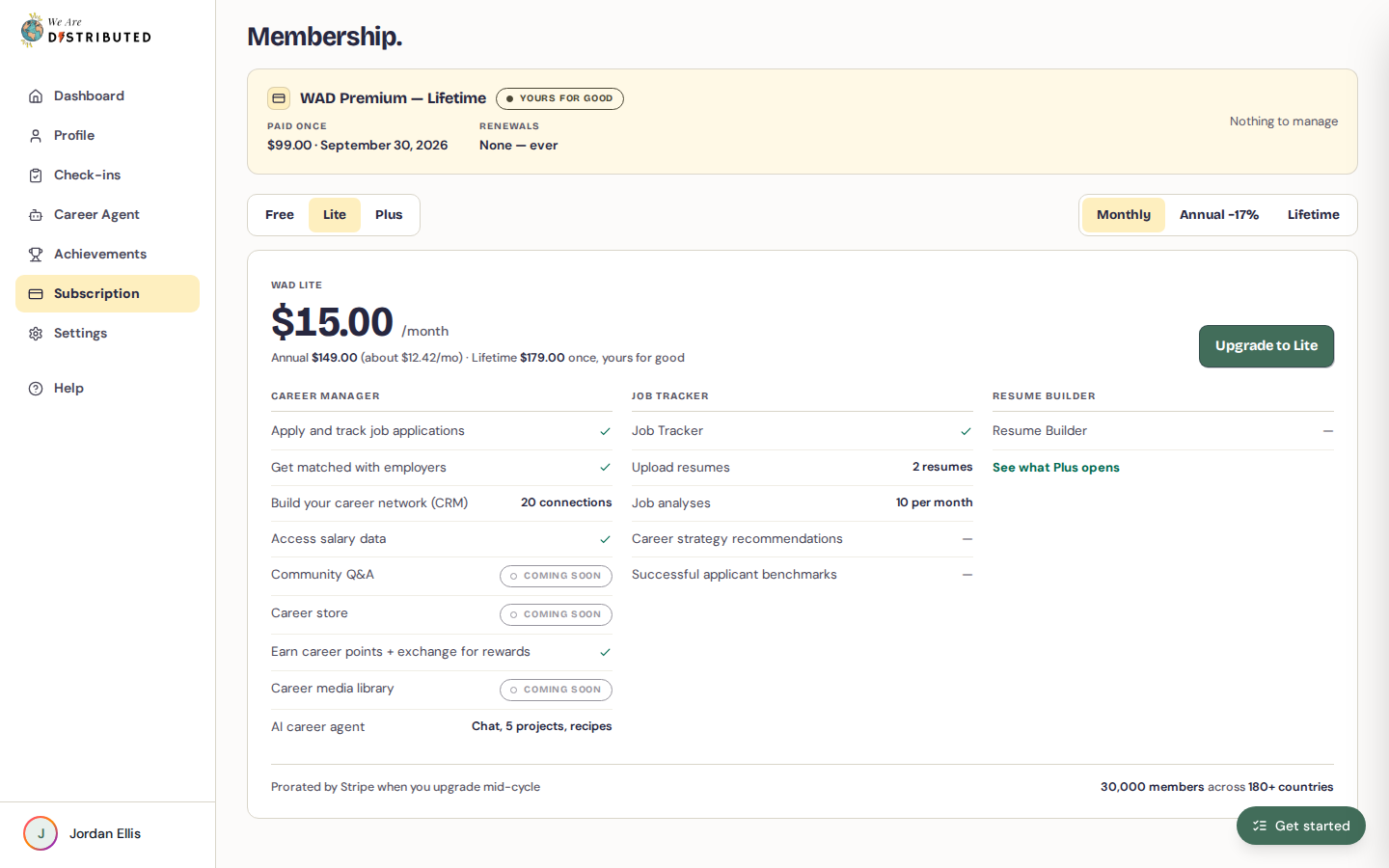The height and width of the screenshot is (868, 1389).
Task: Click the "Nothing to manage" text
Action: pyautogui.click(x=1284, y=122)
